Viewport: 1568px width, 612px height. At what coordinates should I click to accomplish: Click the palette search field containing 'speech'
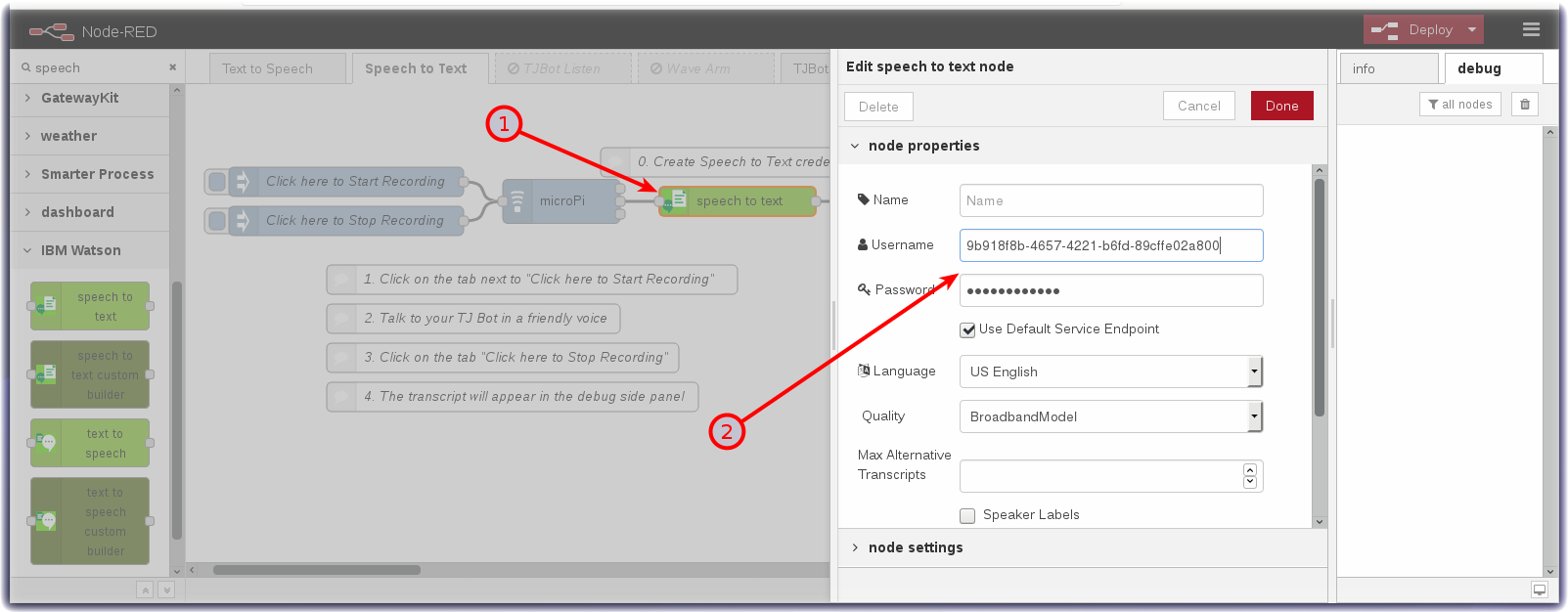click(96, 67)
